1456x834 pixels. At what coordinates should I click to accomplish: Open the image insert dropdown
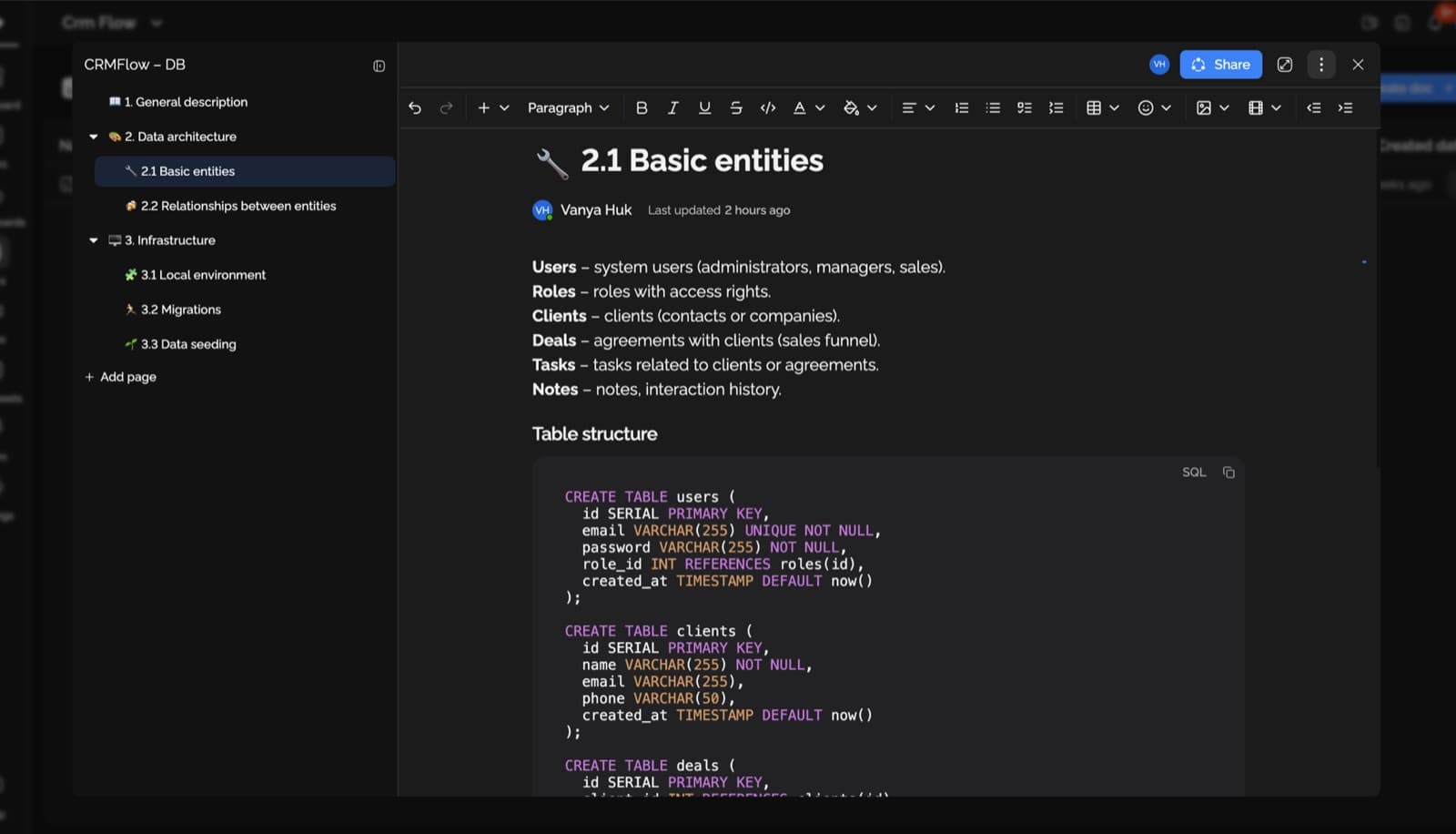point(1212,107)
